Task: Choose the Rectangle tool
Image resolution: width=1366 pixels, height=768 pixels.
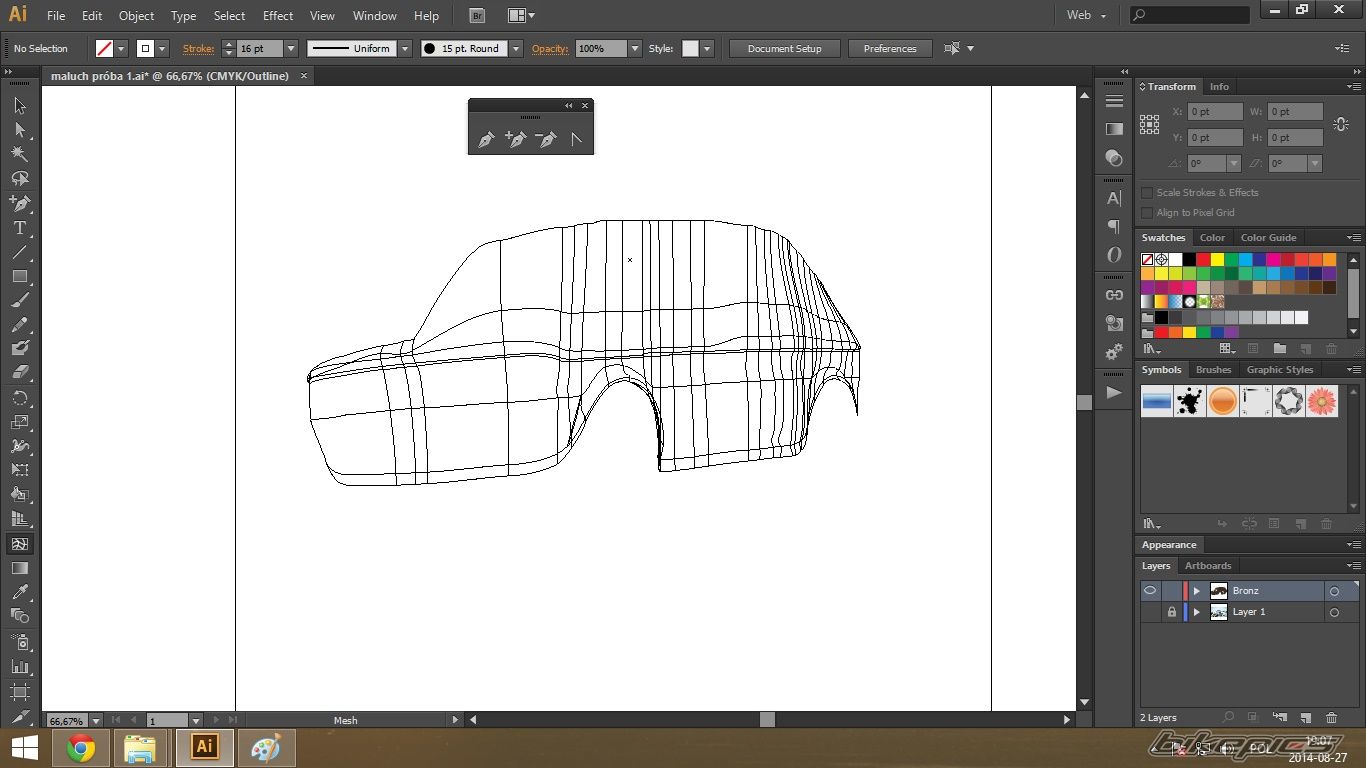Action: [x=19, y=276]
